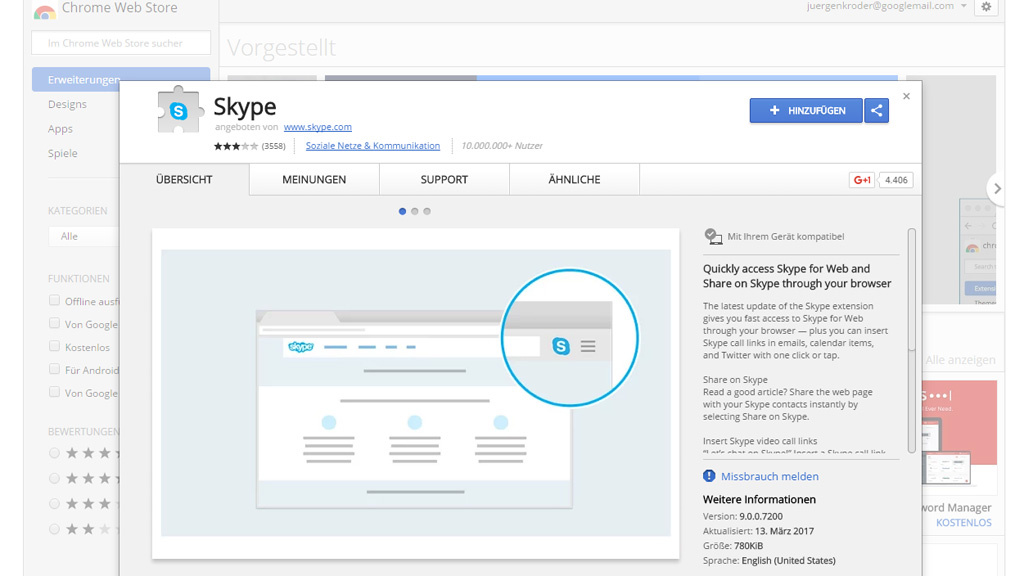Image resolution: width=1024 pixels, height=576 pixels.
Task: Click the blue HINZUFÜGEN button
Action: click(806, 111)
